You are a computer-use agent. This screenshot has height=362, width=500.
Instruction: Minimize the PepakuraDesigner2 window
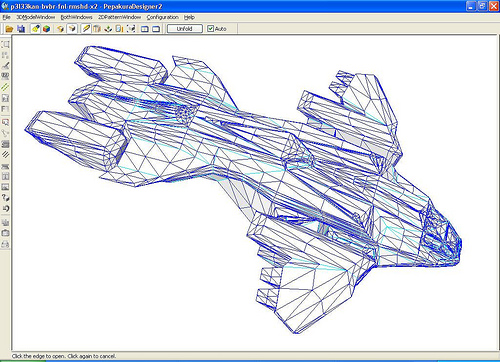471,6
